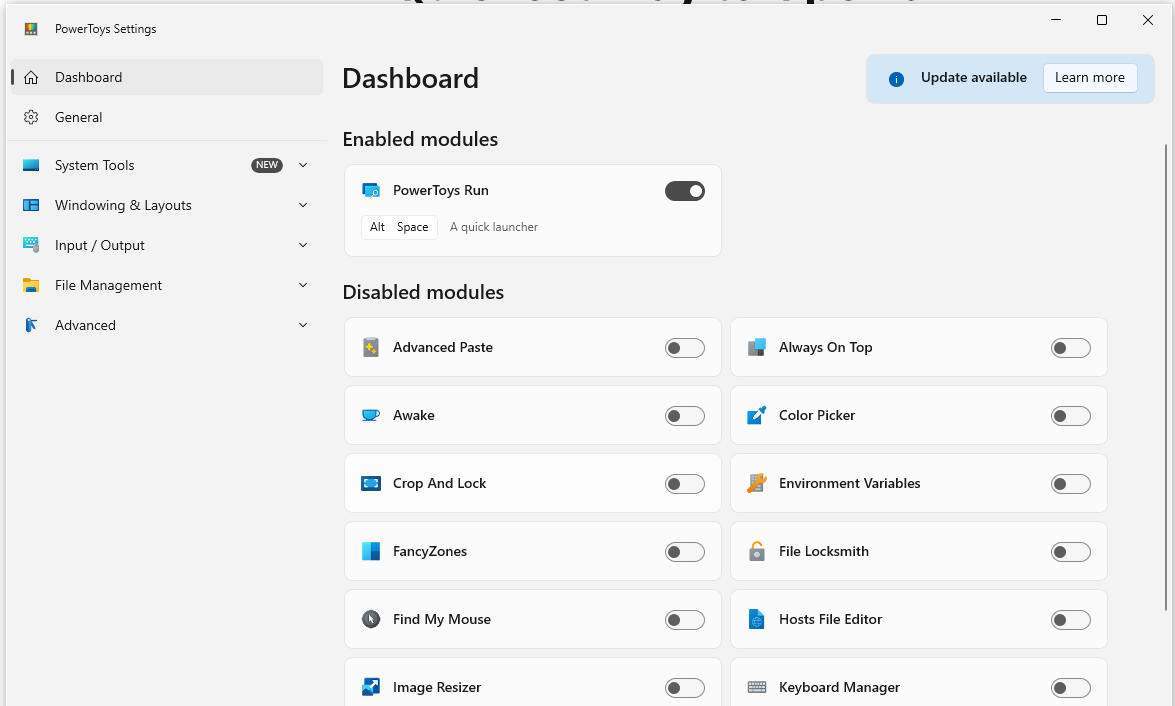Open the Input / Output category

coord(167,245)
